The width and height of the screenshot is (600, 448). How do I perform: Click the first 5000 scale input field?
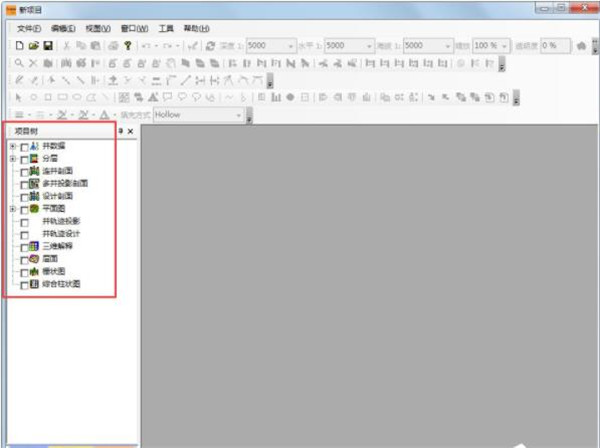click(x=266, y=46)
